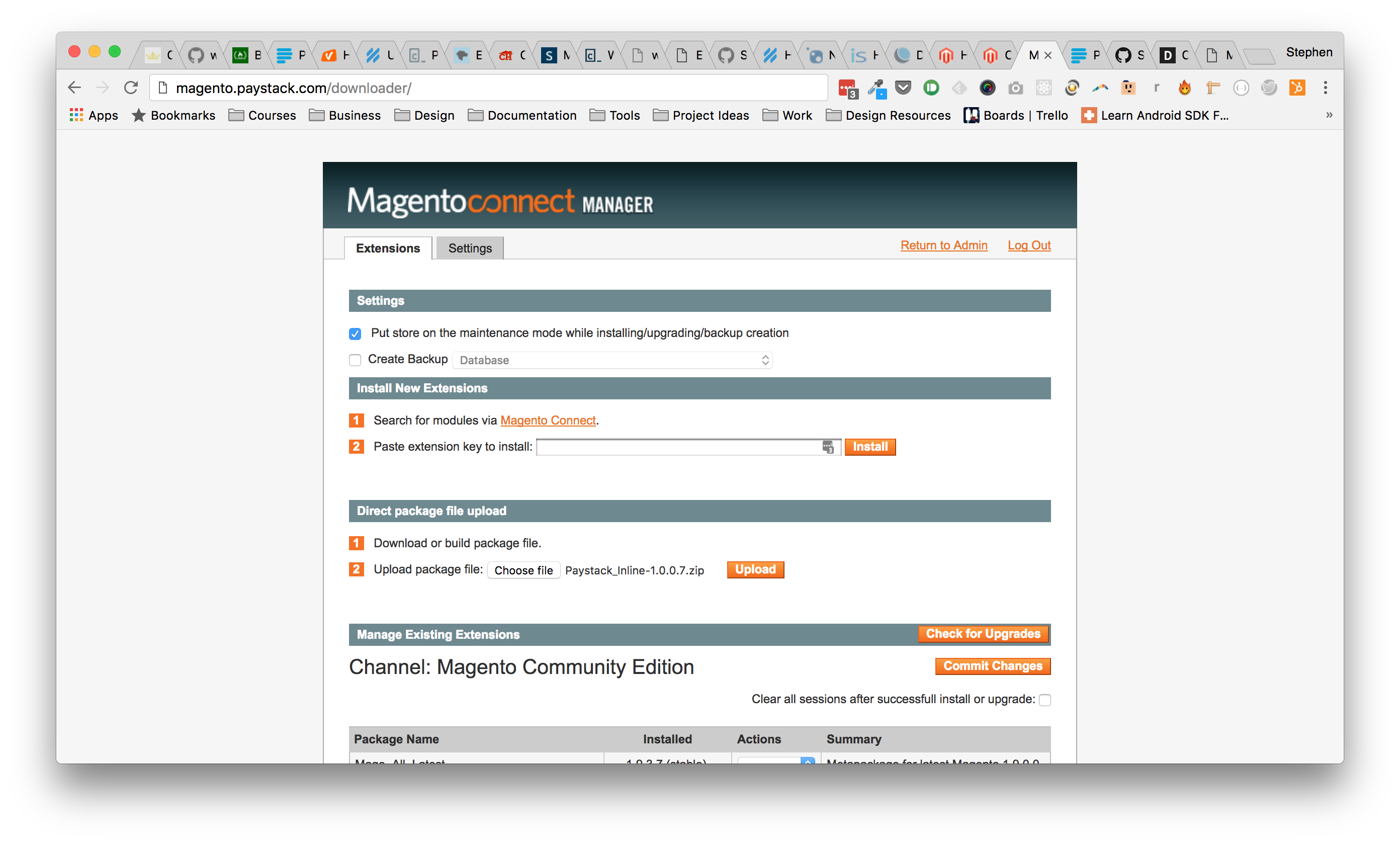Screen dimensions: 1400x844
Task: Expand the Design Resources bookmark folder
Action: click(x=888, y=115)
